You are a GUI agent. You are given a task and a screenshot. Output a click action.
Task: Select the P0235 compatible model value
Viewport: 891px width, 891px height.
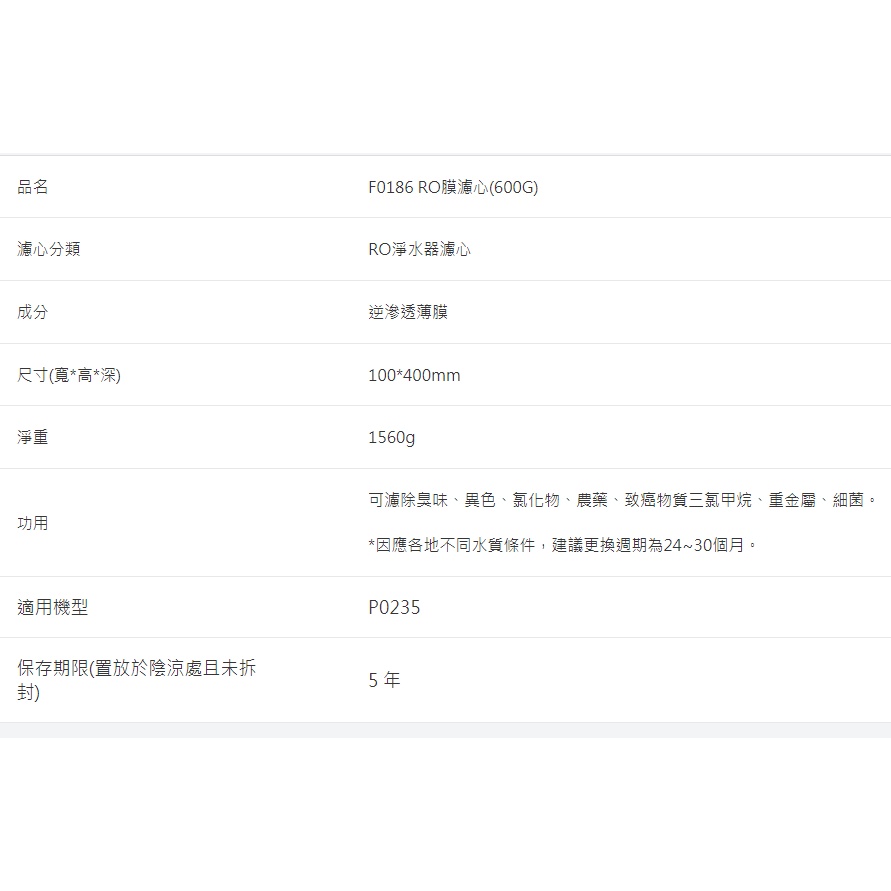click(x=394, y=607)
